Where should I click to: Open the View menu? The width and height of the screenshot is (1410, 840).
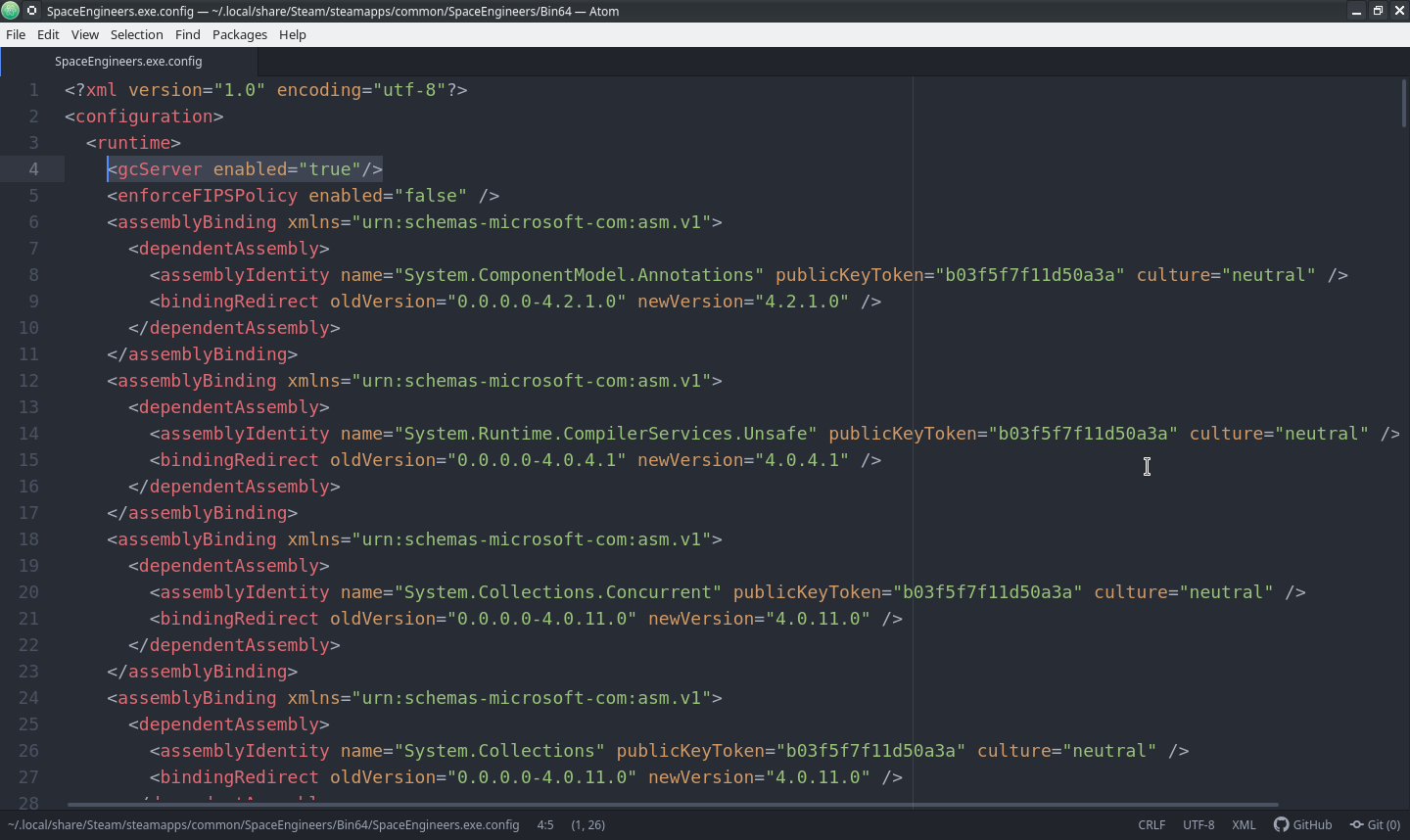pyautogui.click(x=85, y=34)
